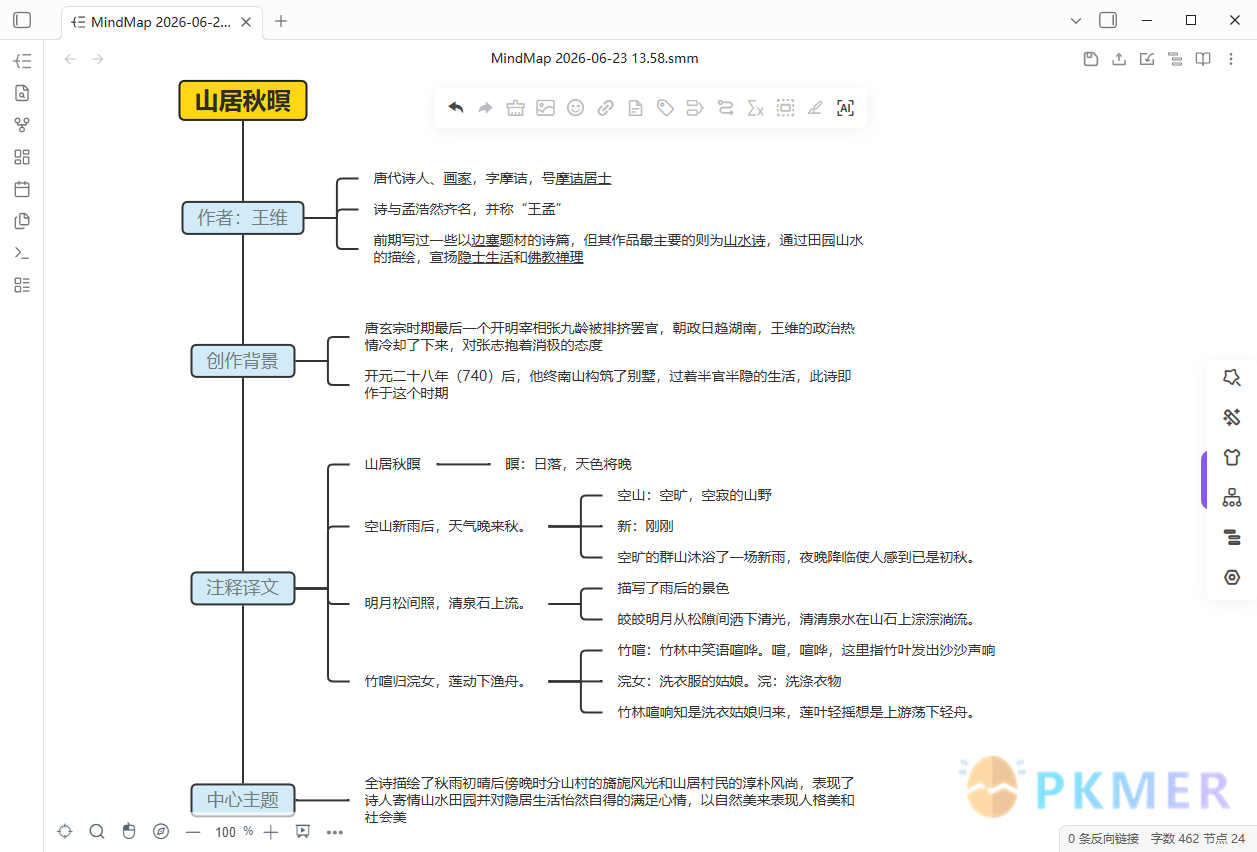
Task: Open the search magnifier in bottom bar
Action: 97,831
